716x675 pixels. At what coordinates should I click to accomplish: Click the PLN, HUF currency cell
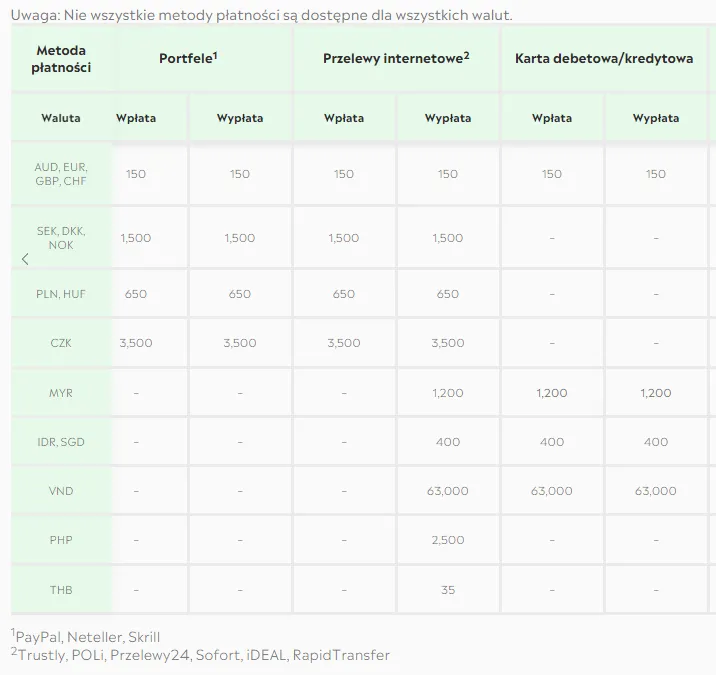(x=61, y=294)
